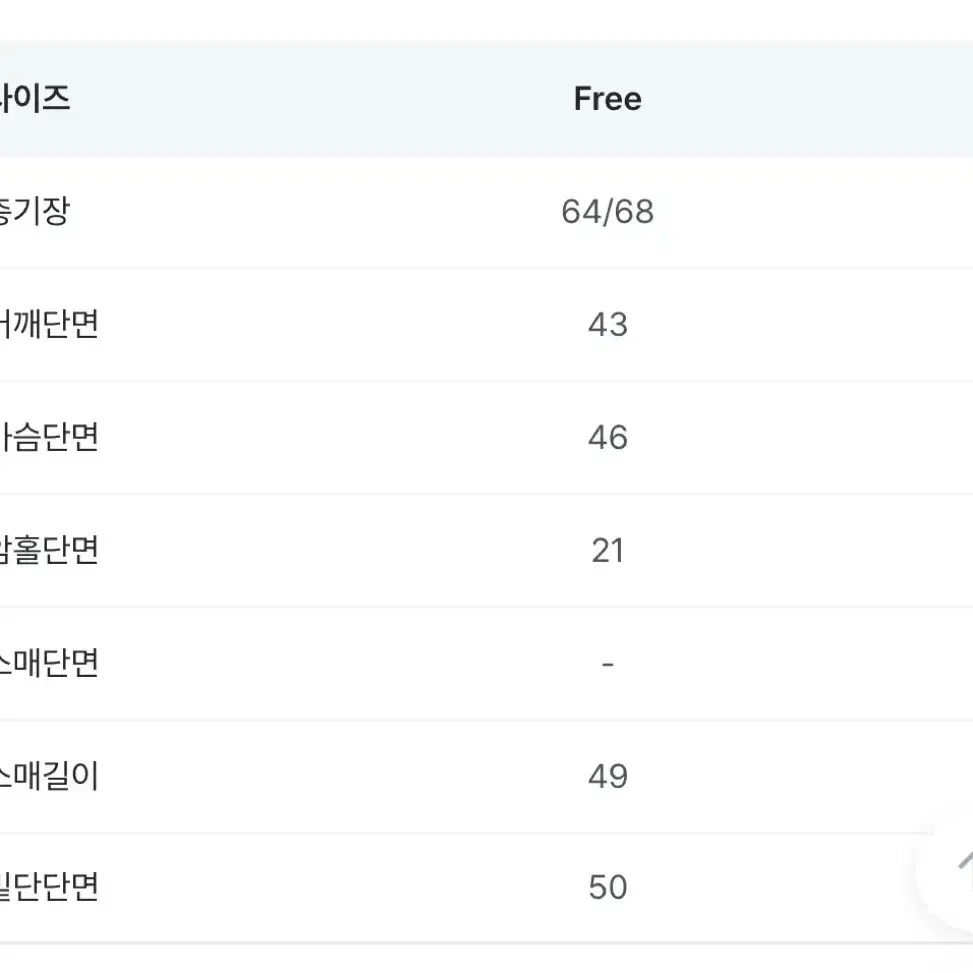Click the 64/68 length value
This screenshot has width=973, height=973.
click(608, 212)
